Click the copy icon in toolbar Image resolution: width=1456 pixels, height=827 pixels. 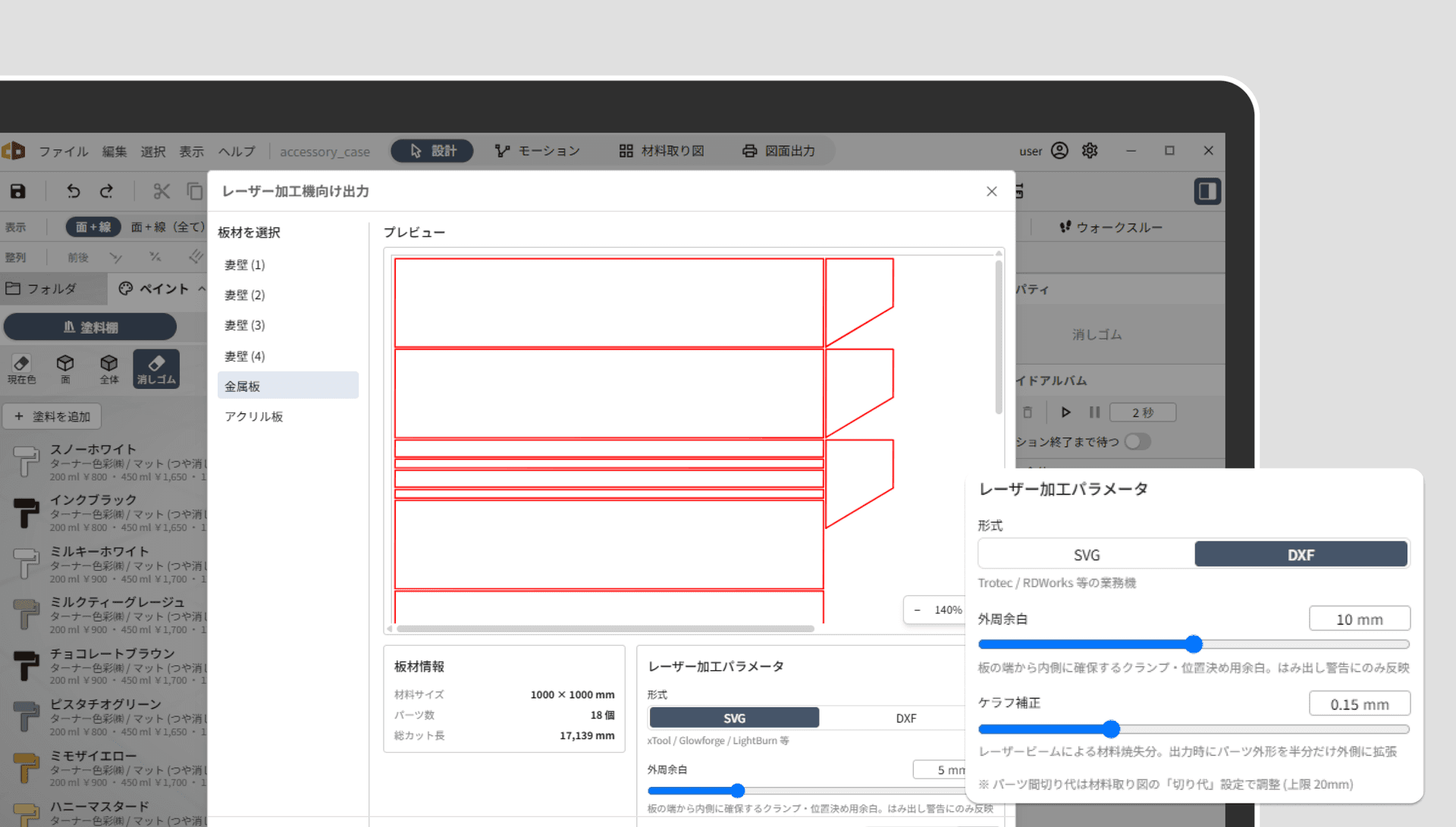(x=195, y=191)
